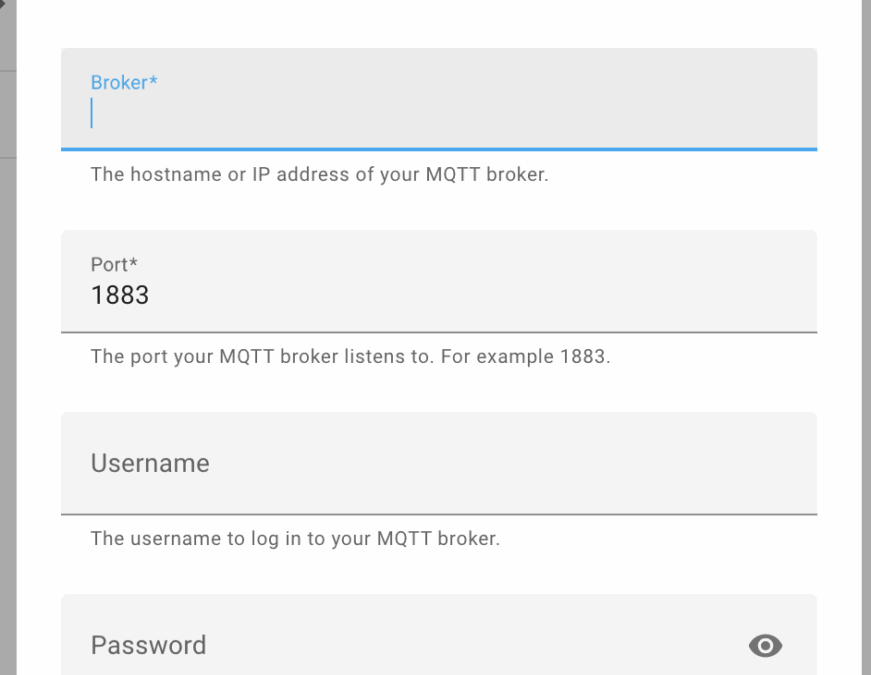
Task: Click the Port* field label
Action: click(114, 264)
